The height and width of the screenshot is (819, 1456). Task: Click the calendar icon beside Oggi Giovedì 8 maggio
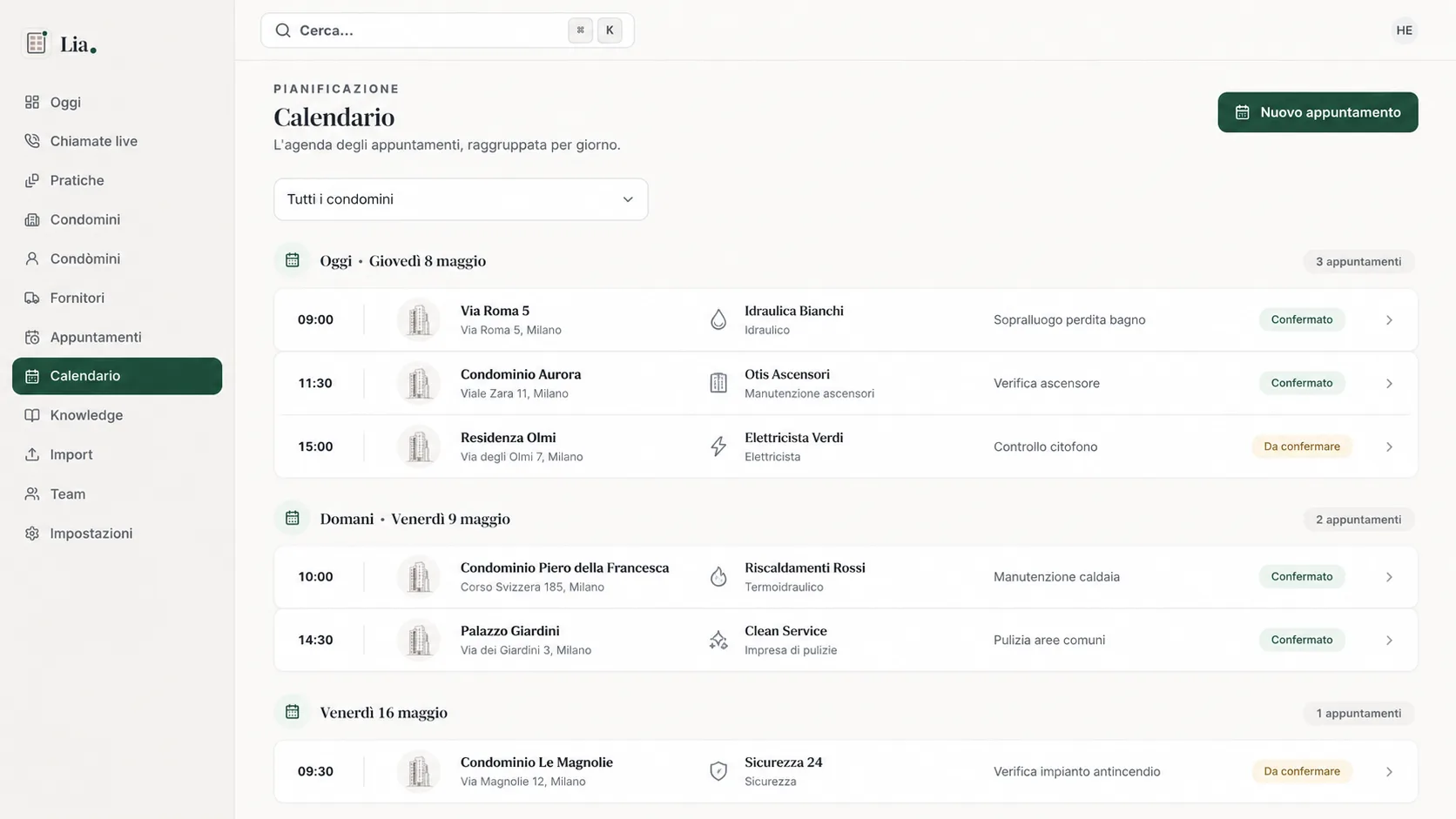(x=293, y=260)
